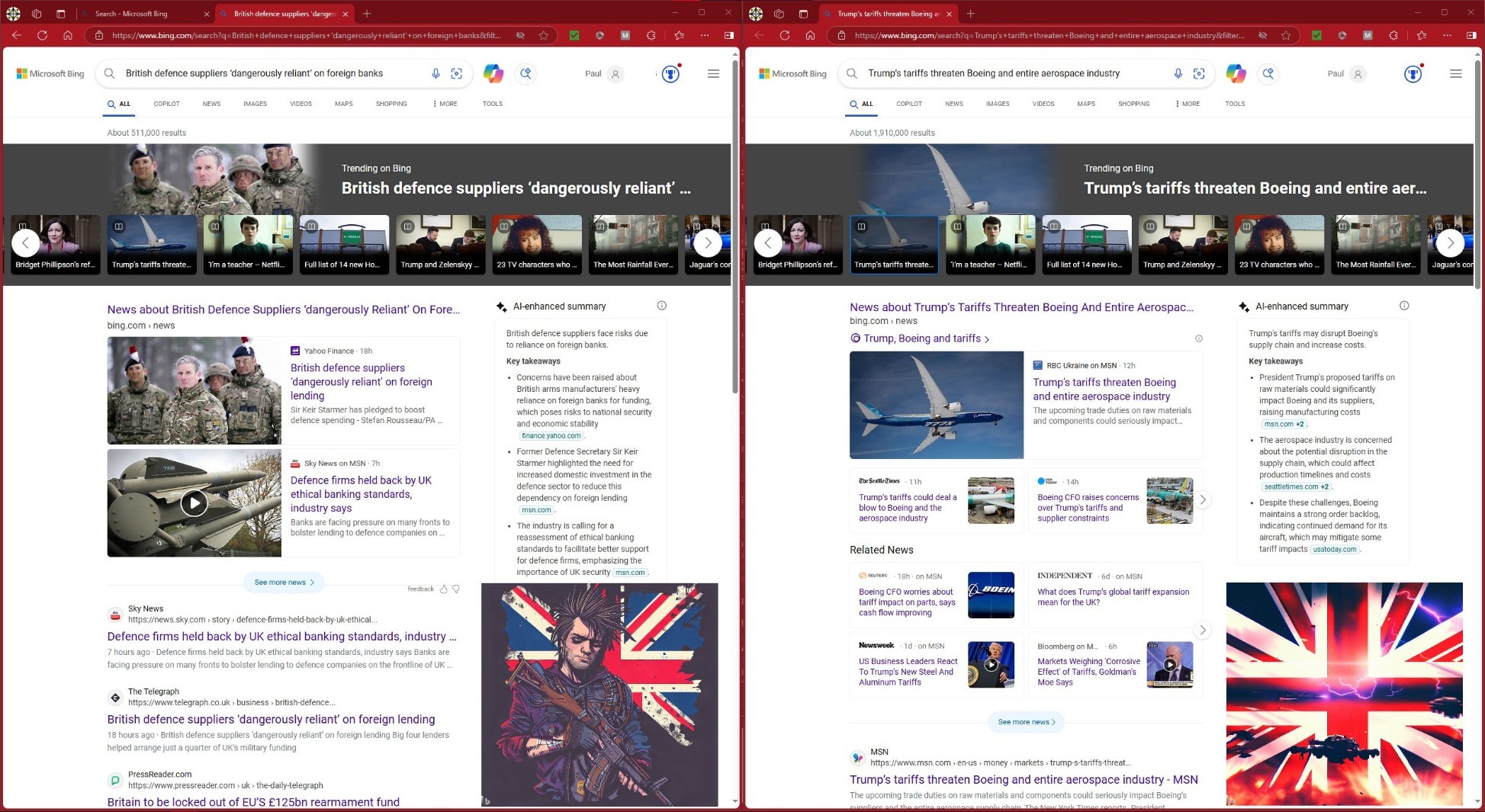Click left window vertical scrollbar

[x=734, y=226]
